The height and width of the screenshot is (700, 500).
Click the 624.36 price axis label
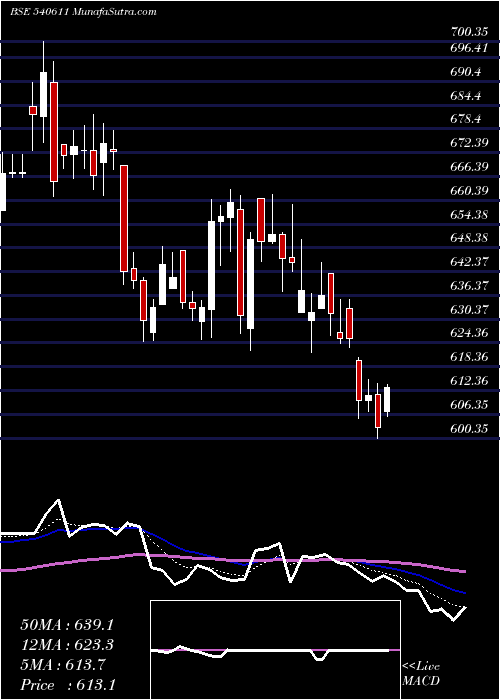(x=469, y=333)
